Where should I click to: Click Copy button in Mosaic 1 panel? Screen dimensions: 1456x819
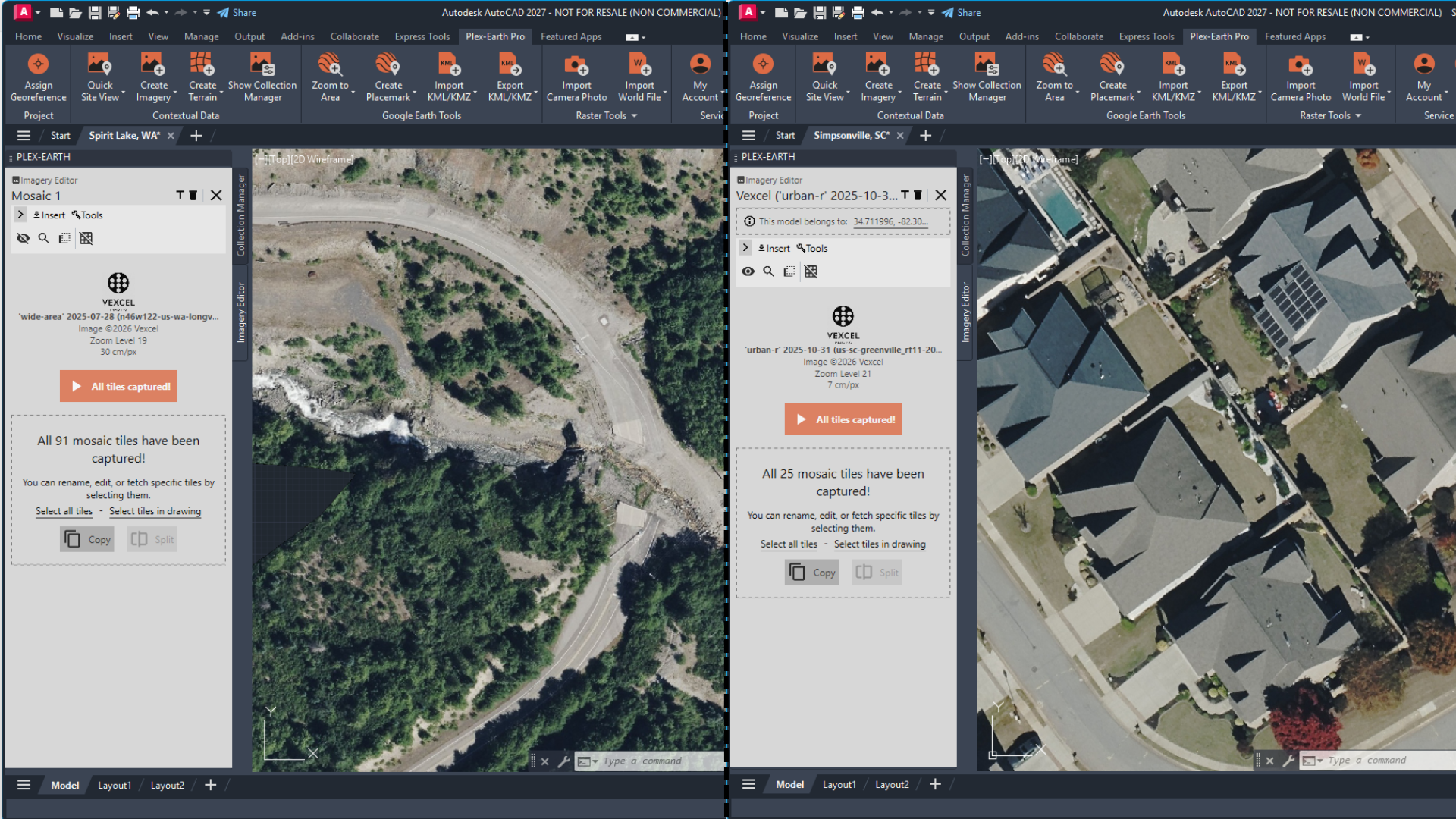[x=87, y=539]
